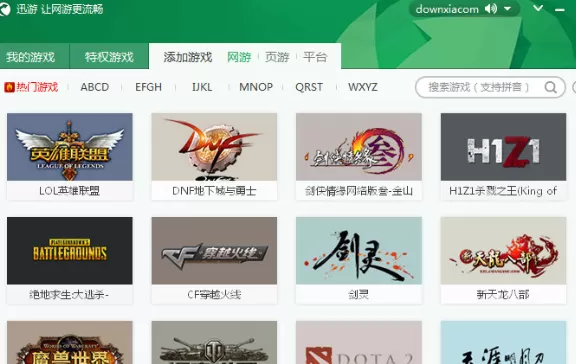This screenshot has width=576, height=364.
Task: Click the LOL英雄联盟 label
Action: 69,191
